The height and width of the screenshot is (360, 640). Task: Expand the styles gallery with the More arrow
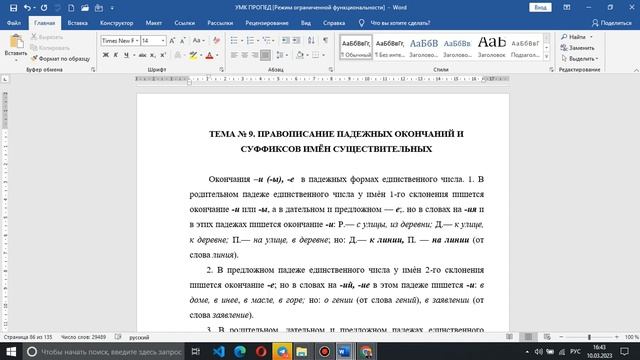(x=547, y=57)
